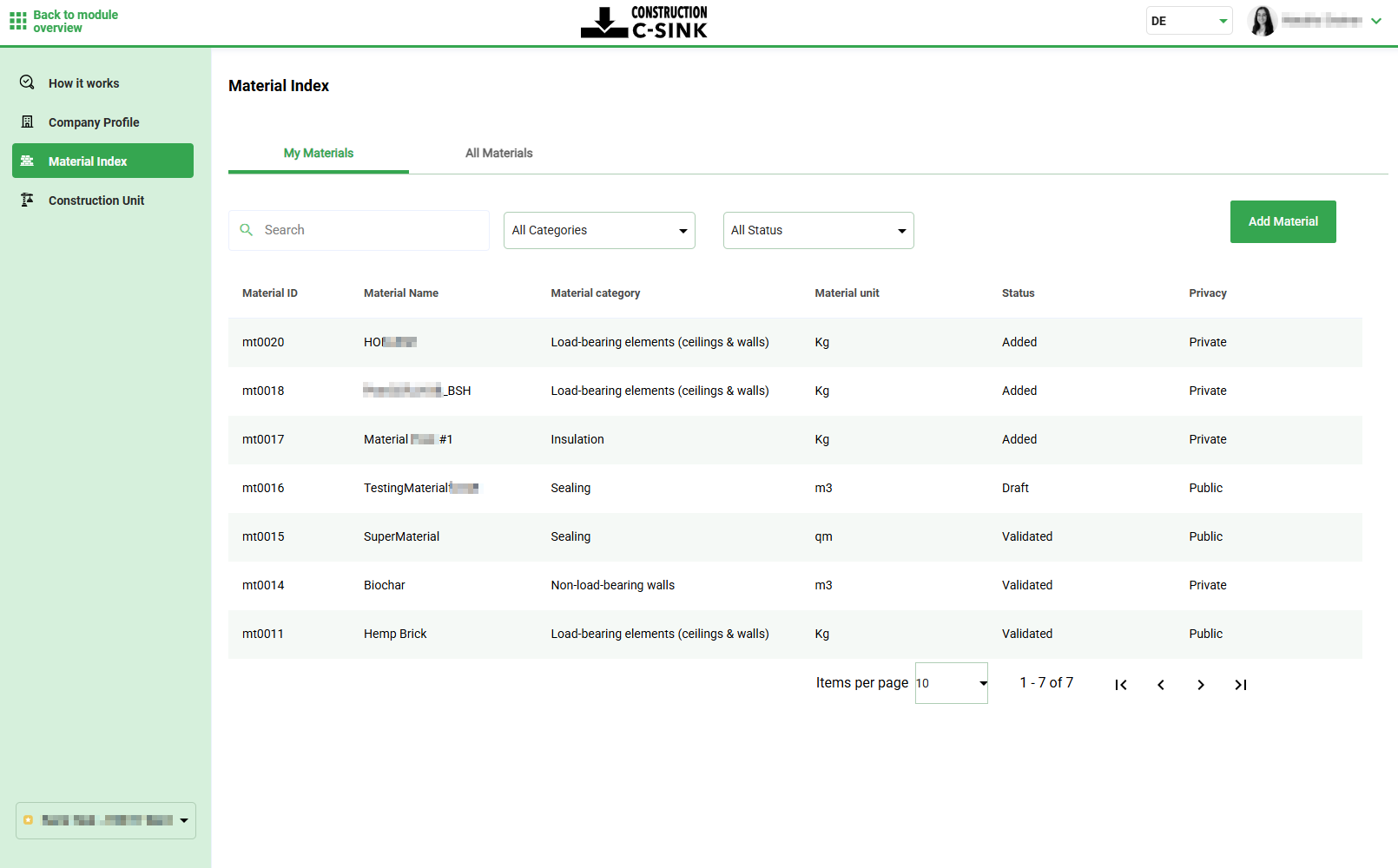
Task: Click the user profile avatar
Action: click(x=1263, y=20)
